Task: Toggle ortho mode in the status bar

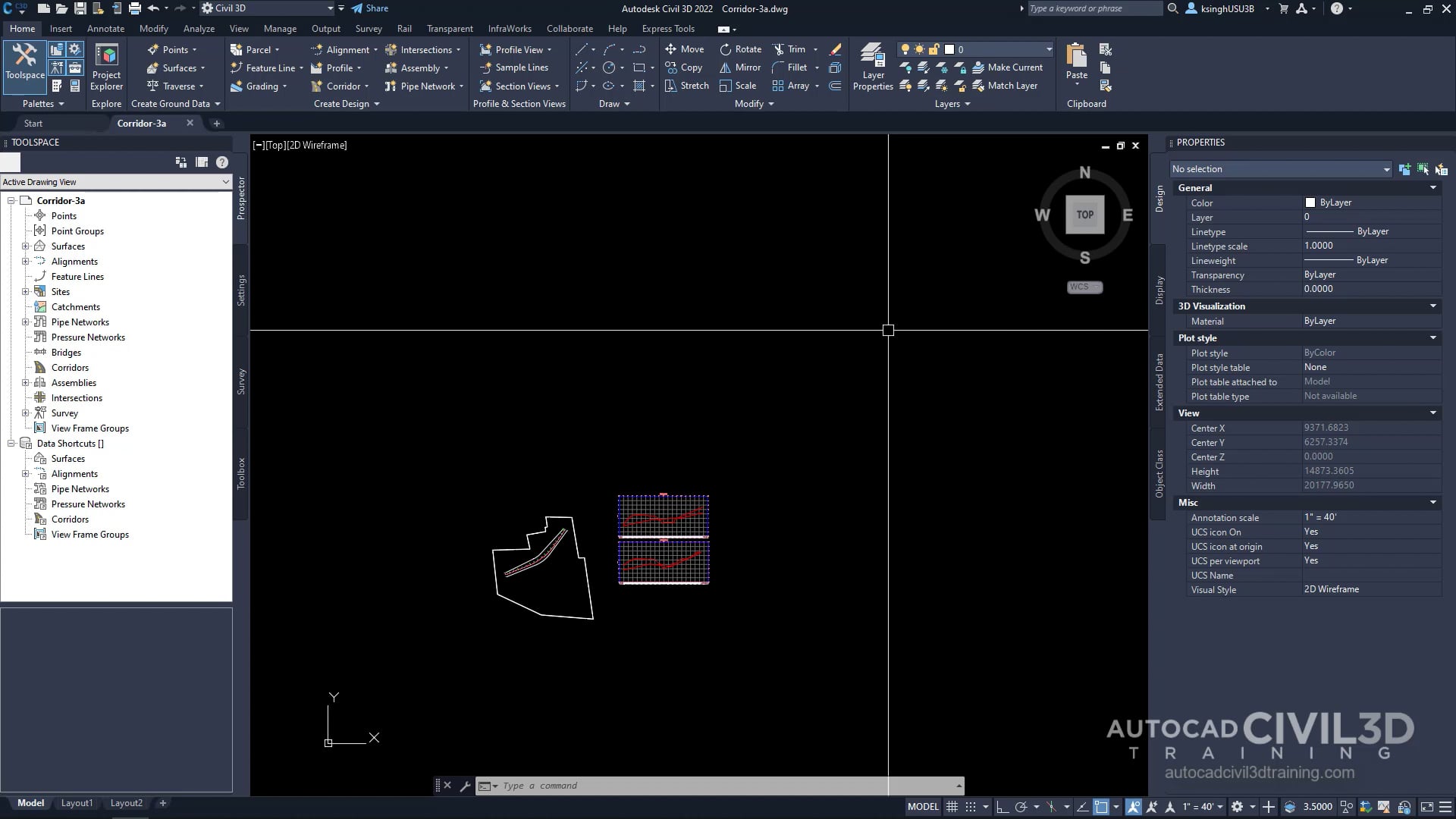Action: (1001, 806)
